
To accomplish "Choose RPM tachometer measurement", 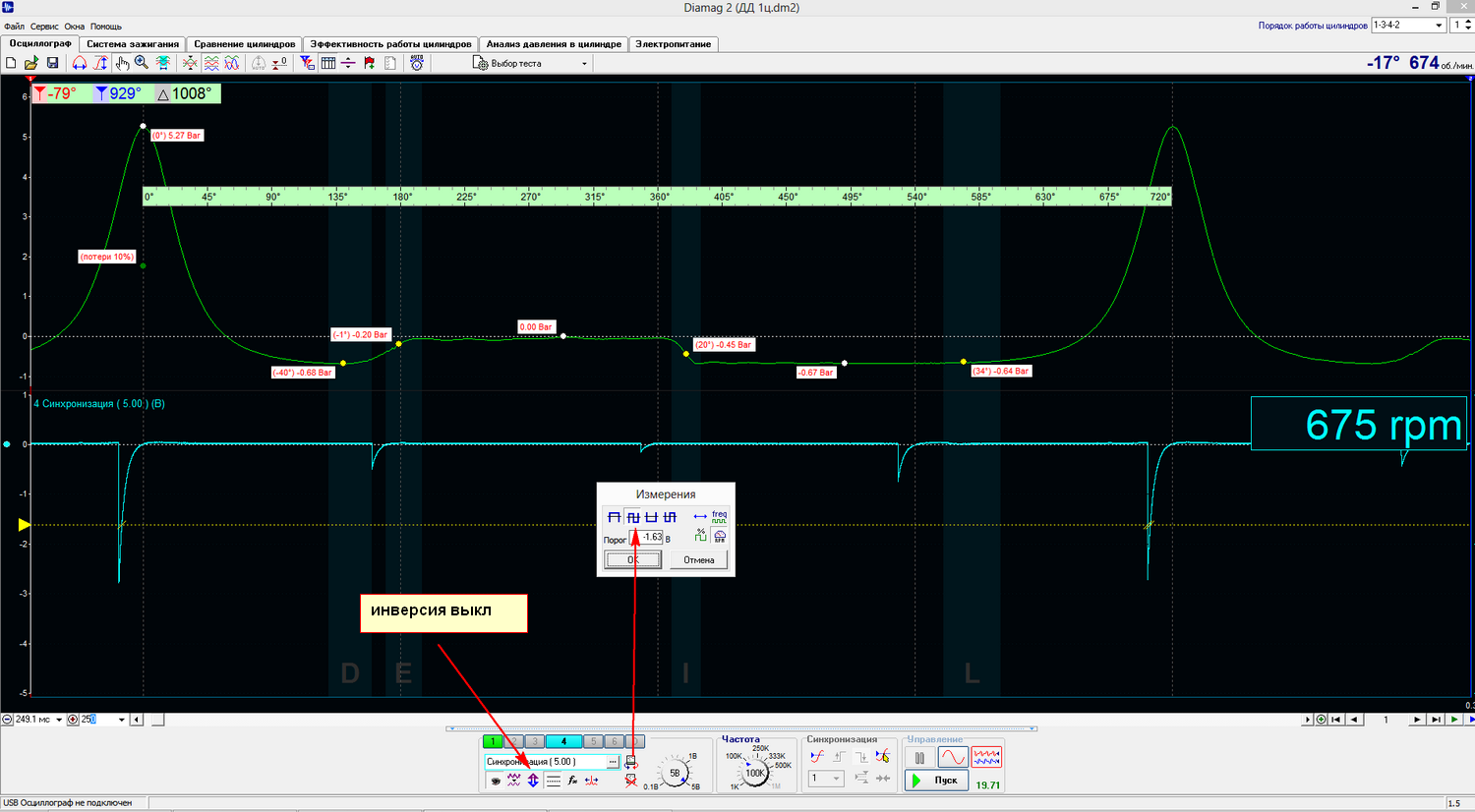I will click(720, 536).
